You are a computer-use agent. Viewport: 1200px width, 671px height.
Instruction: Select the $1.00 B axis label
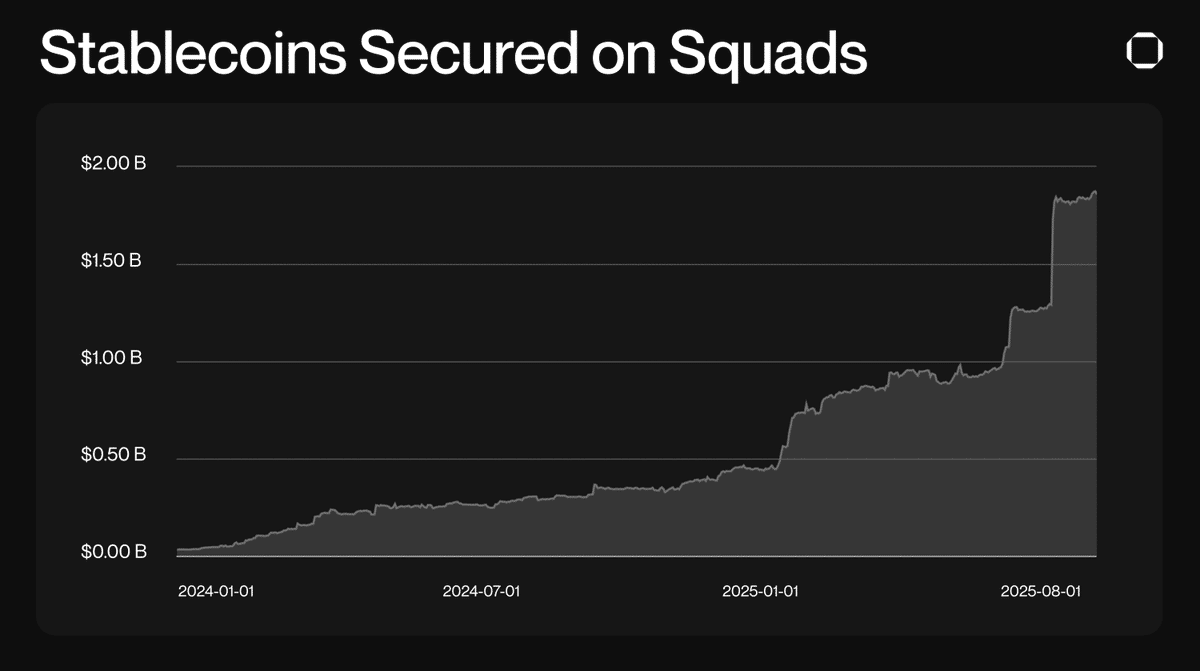(111, 358)
